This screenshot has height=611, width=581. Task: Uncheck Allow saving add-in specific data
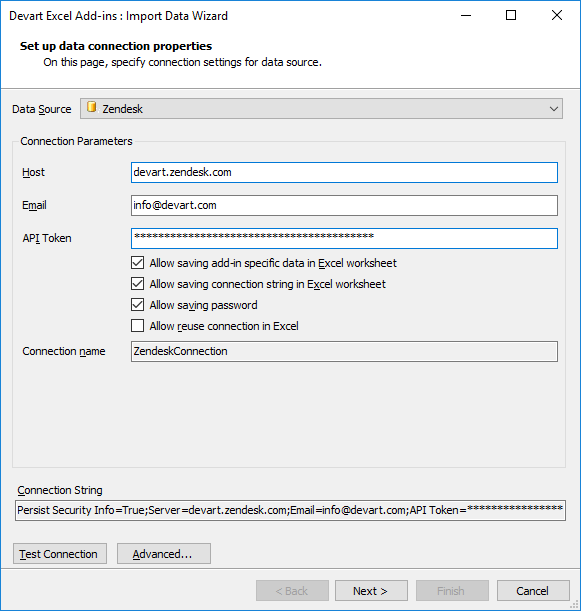[138, 263]
